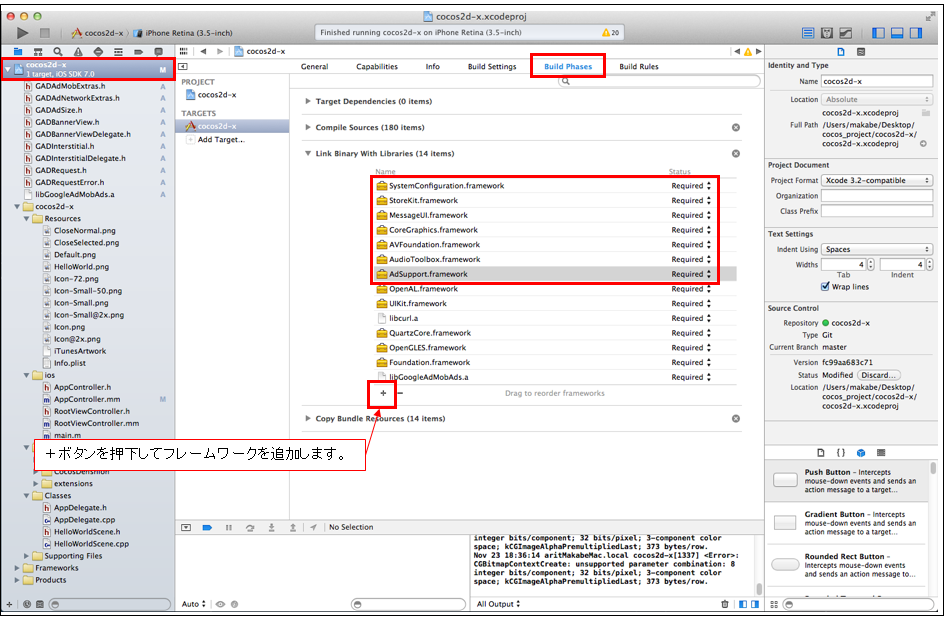This screenshot has height=618, width=945.
Task: Switch to Standard editor
Action: click(808, 33)
